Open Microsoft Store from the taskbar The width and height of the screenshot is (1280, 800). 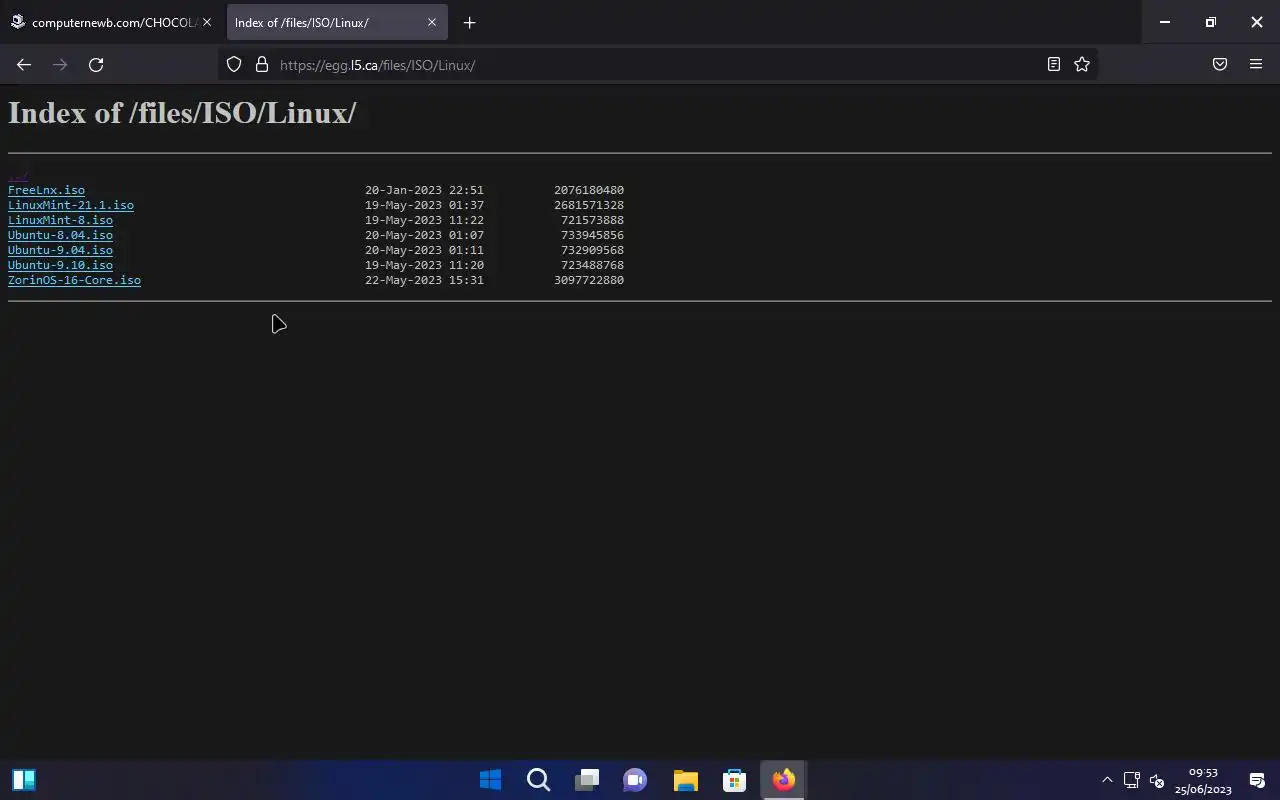734,780
